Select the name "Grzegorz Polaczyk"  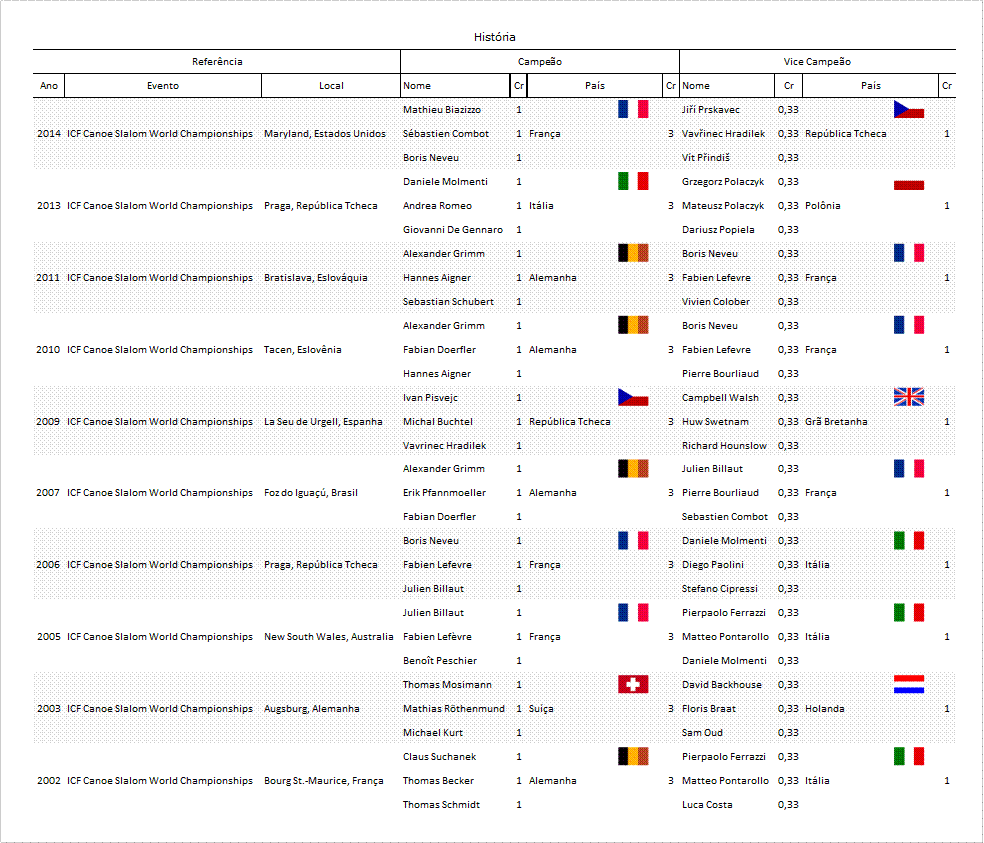pyautogui.click(x=723, y=181)
